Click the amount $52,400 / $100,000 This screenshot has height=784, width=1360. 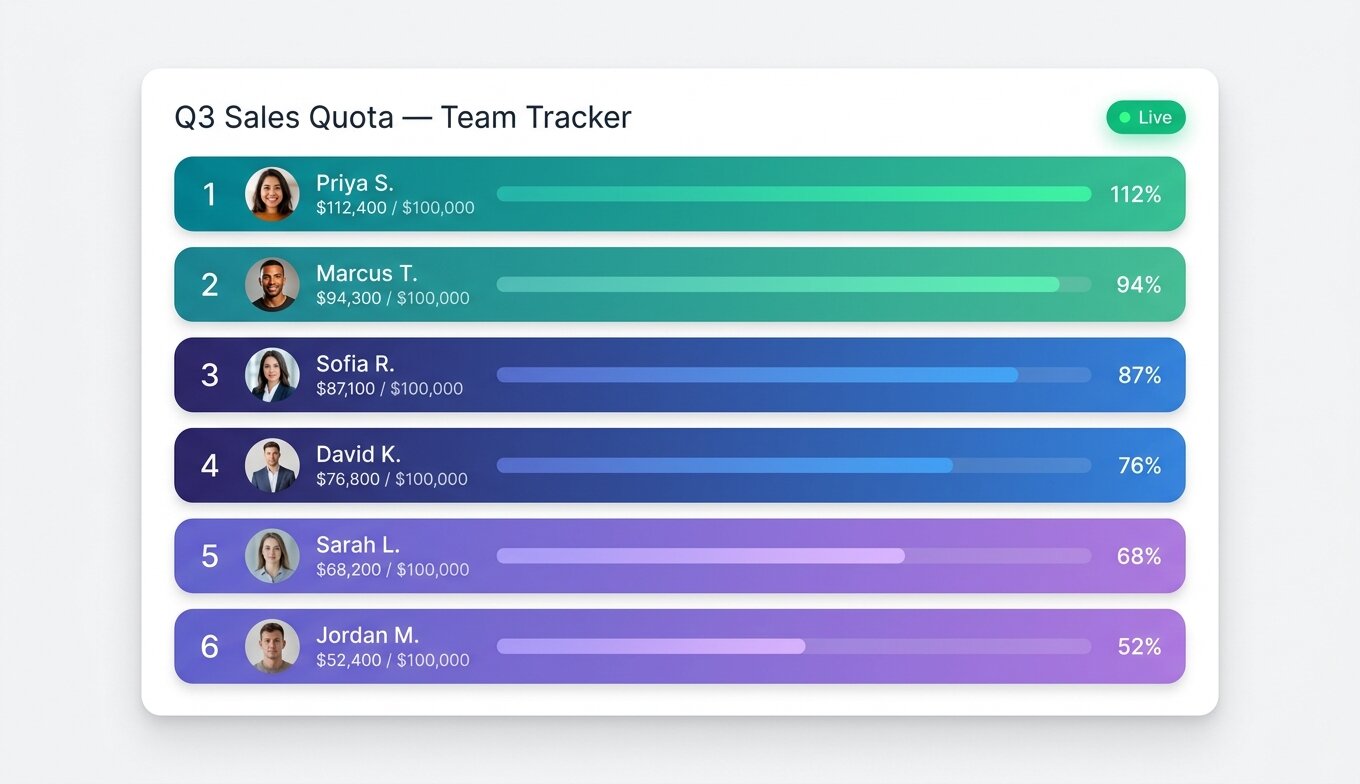[393, 660]
